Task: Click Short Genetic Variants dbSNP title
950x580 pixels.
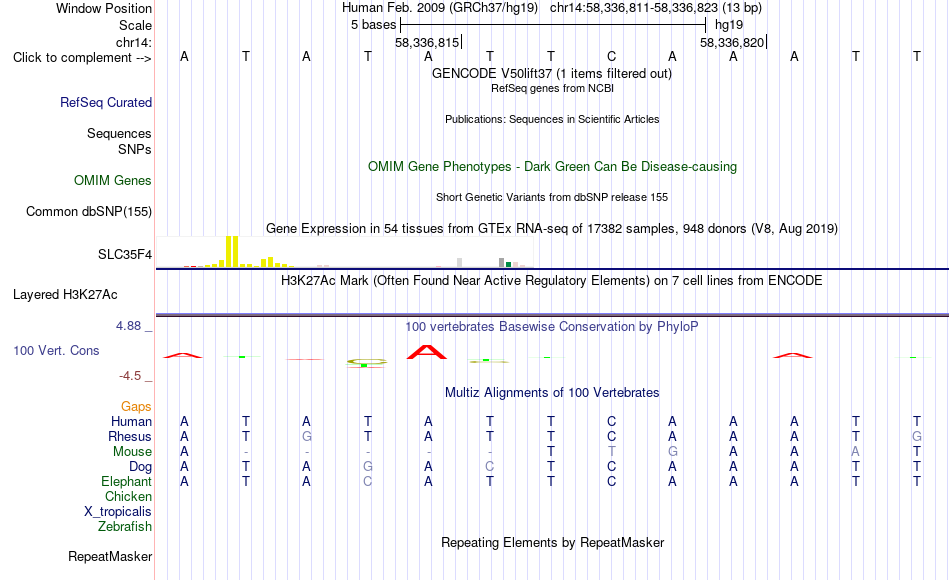Action: click(x=552, y=197)
